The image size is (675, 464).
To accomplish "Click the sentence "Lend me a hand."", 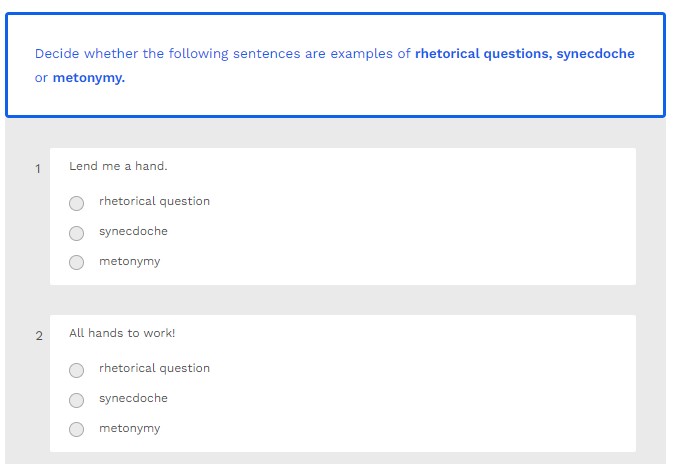I will tap(118, 166).
